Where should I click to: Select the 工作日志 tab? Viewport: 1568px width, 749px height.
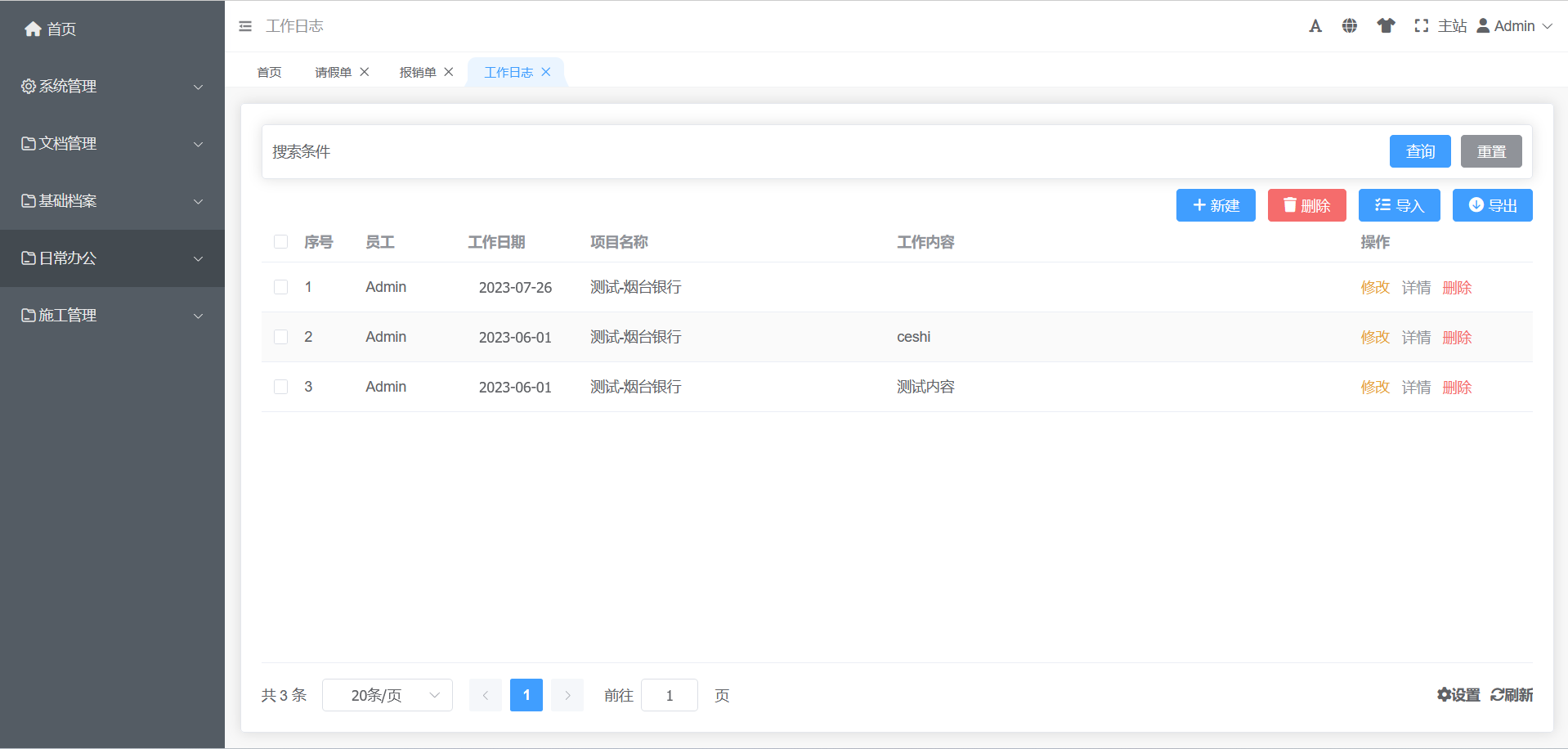coord(508,72)
